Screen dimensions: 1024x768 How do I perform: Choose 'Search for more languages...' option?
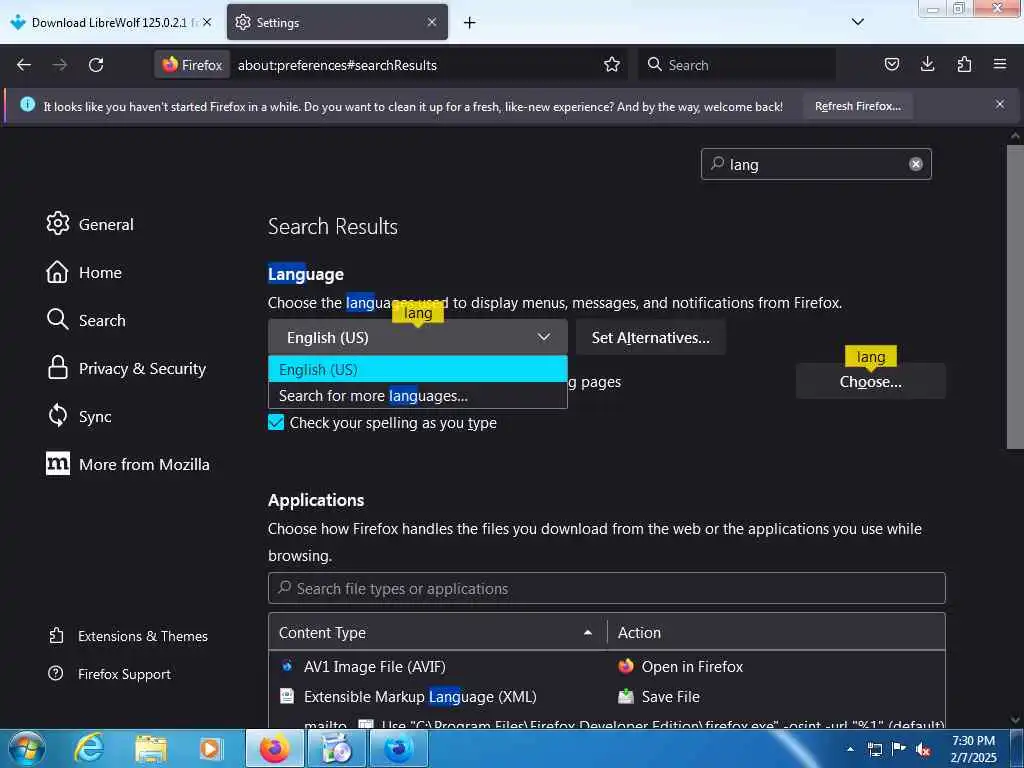(417, 396)
